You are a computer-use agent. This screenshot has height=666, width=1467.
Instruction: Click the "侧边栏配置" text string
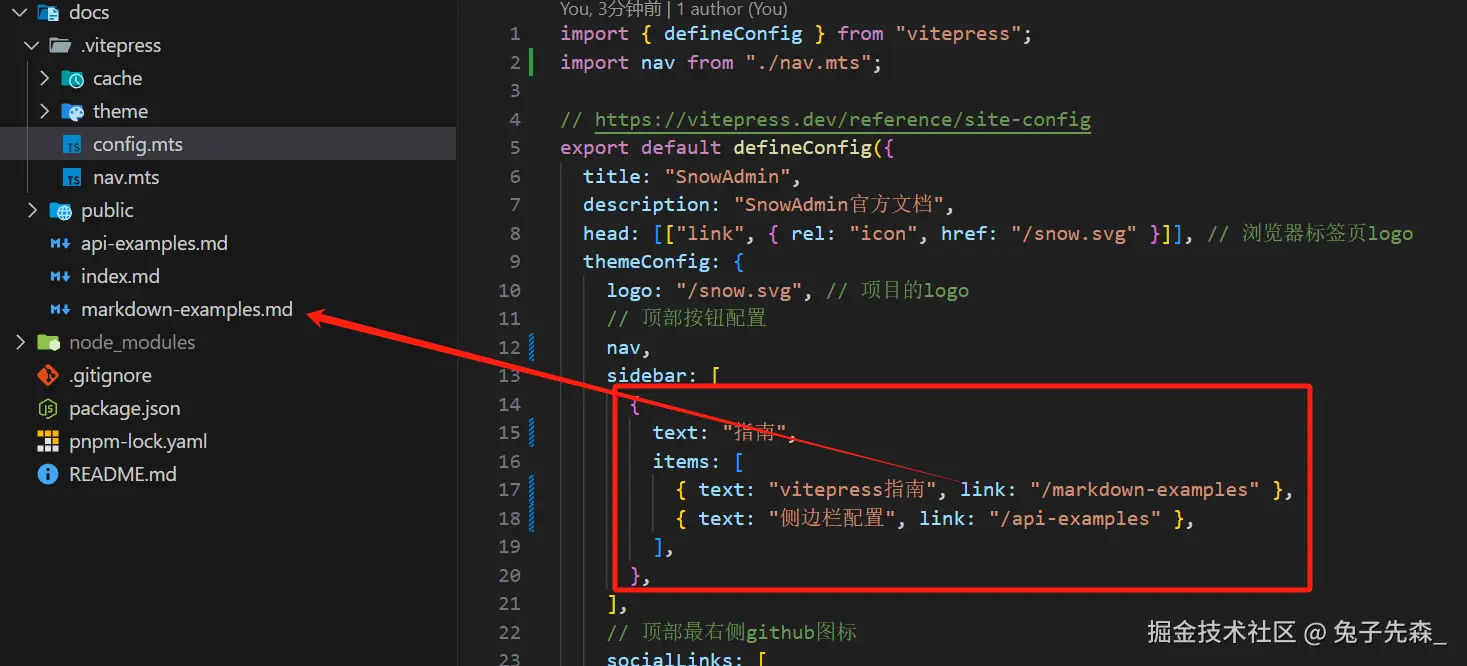point(832,518)
